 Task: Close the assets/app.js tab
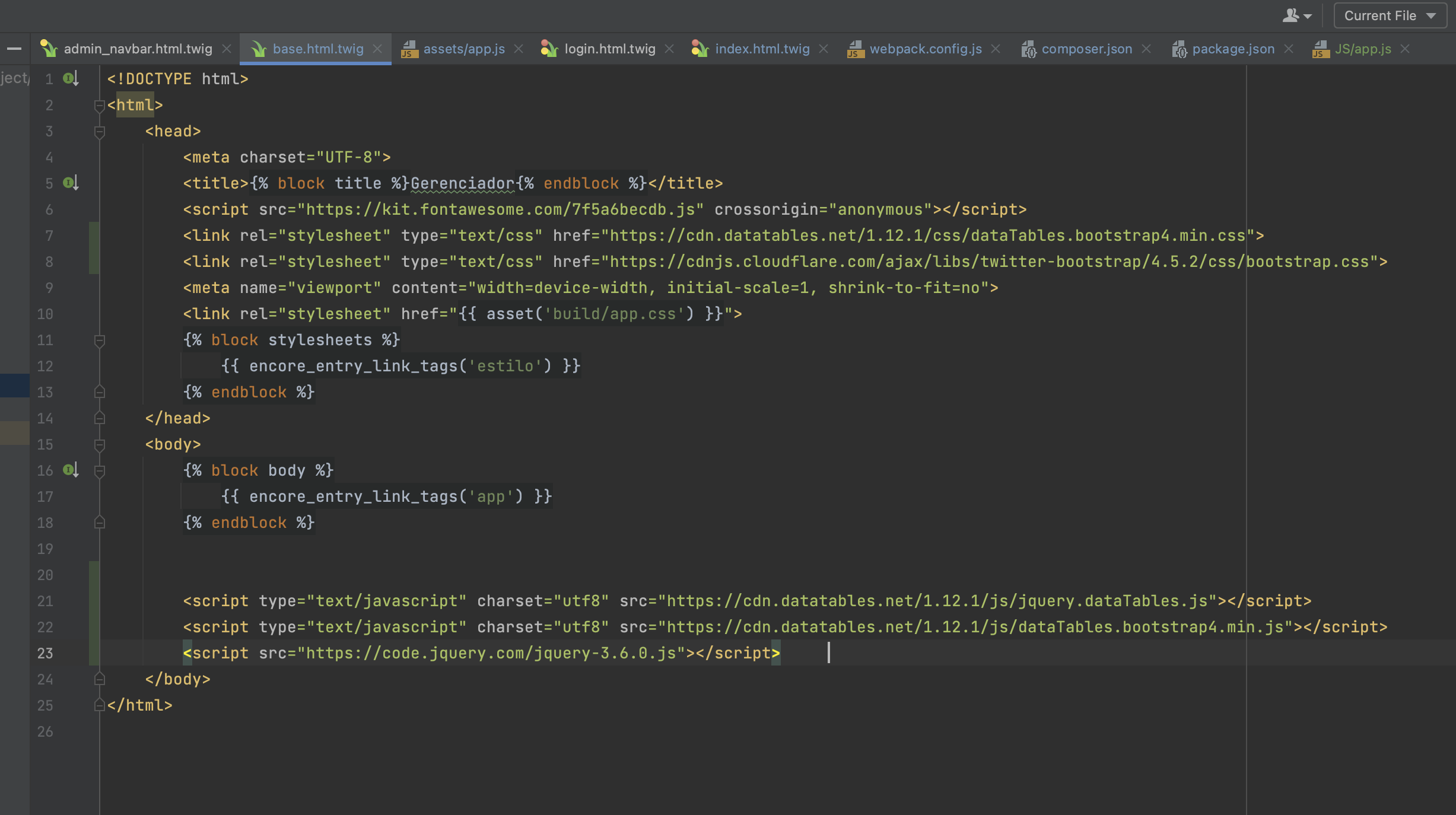tap(519, 49)
